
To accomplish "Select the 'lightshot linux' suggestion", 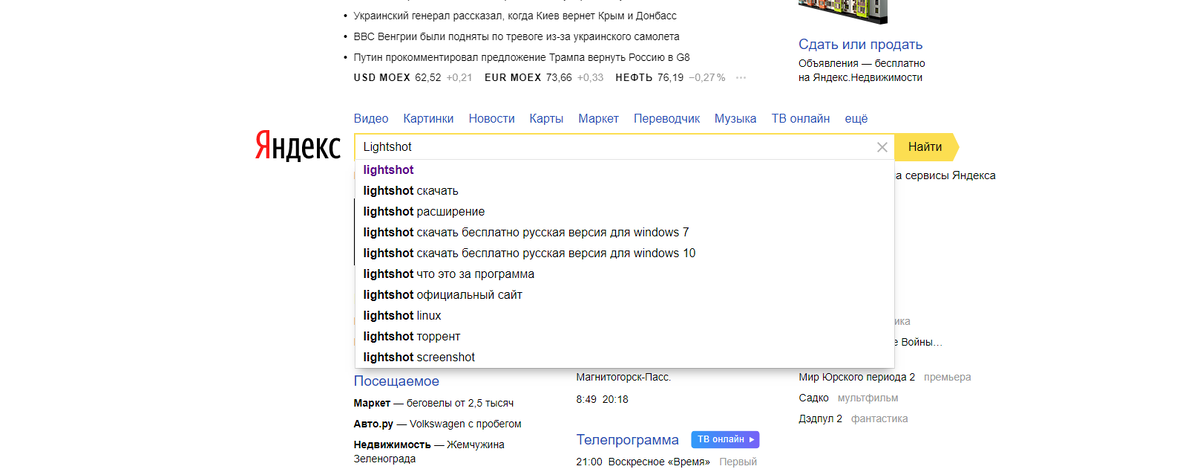I will tap(624, 316).
